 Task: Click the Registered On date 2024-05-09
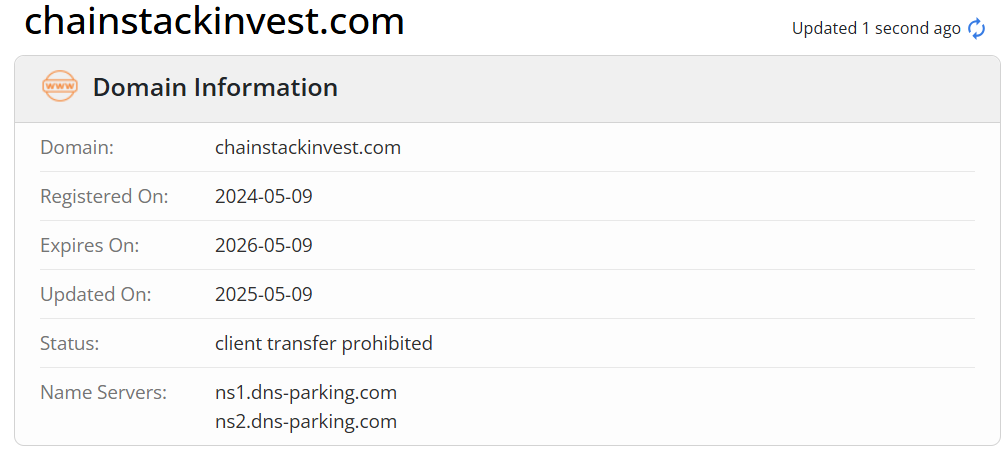(264, 197)
